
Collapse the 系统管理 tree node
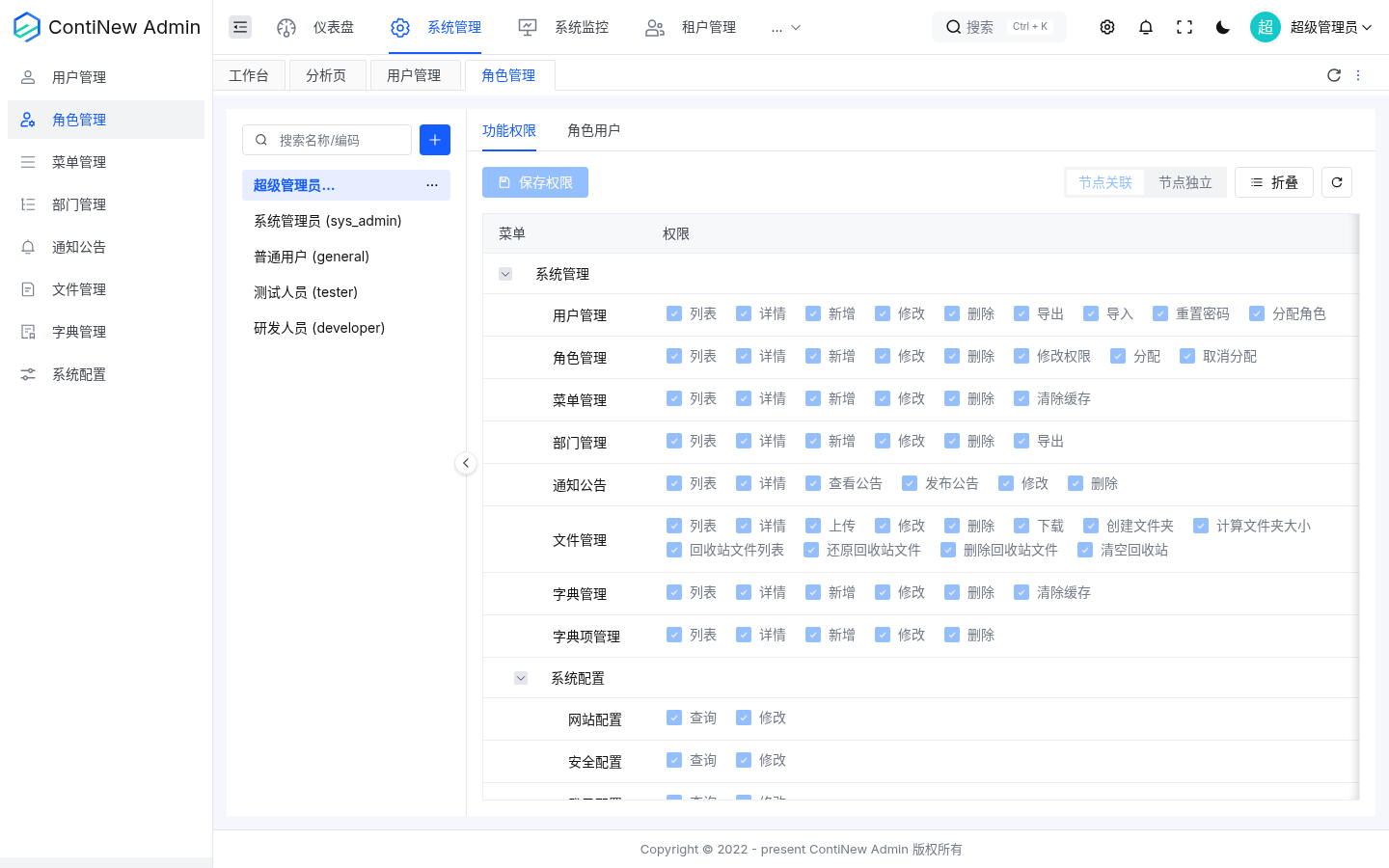point(505,274)
